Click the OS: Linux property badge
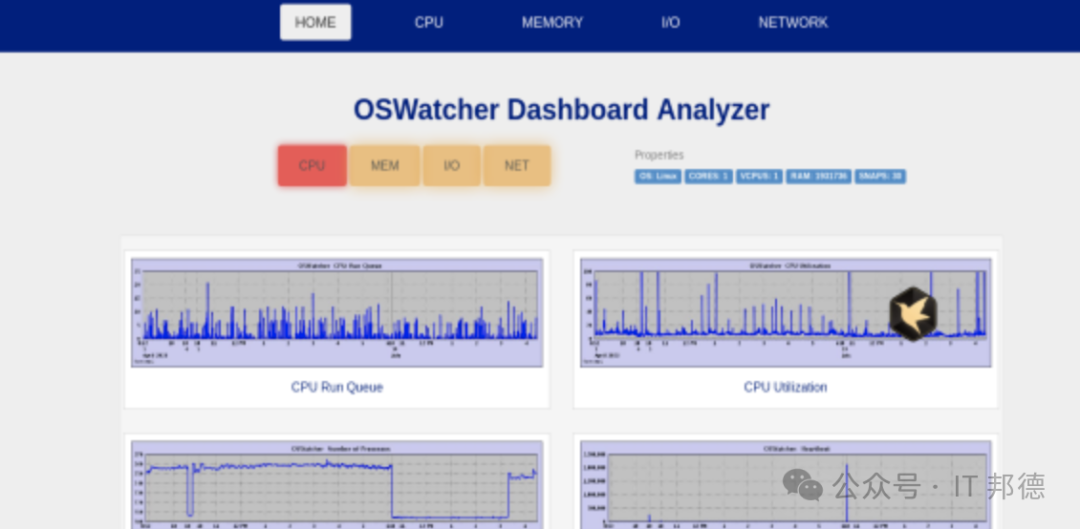 (658, 176)
